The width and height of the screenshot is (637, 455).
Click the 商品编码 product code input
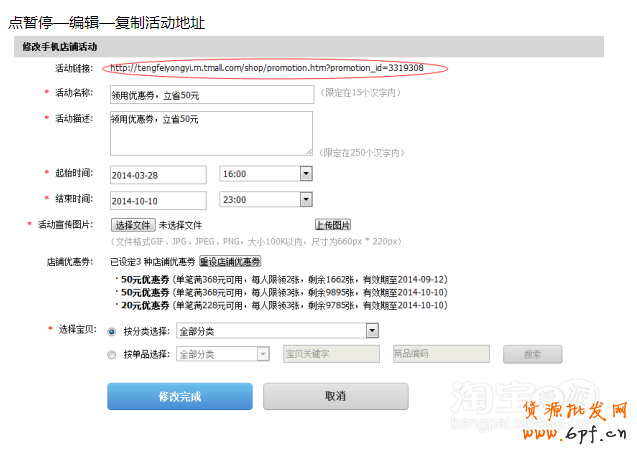pyautogui.click(x=440, y=354)
